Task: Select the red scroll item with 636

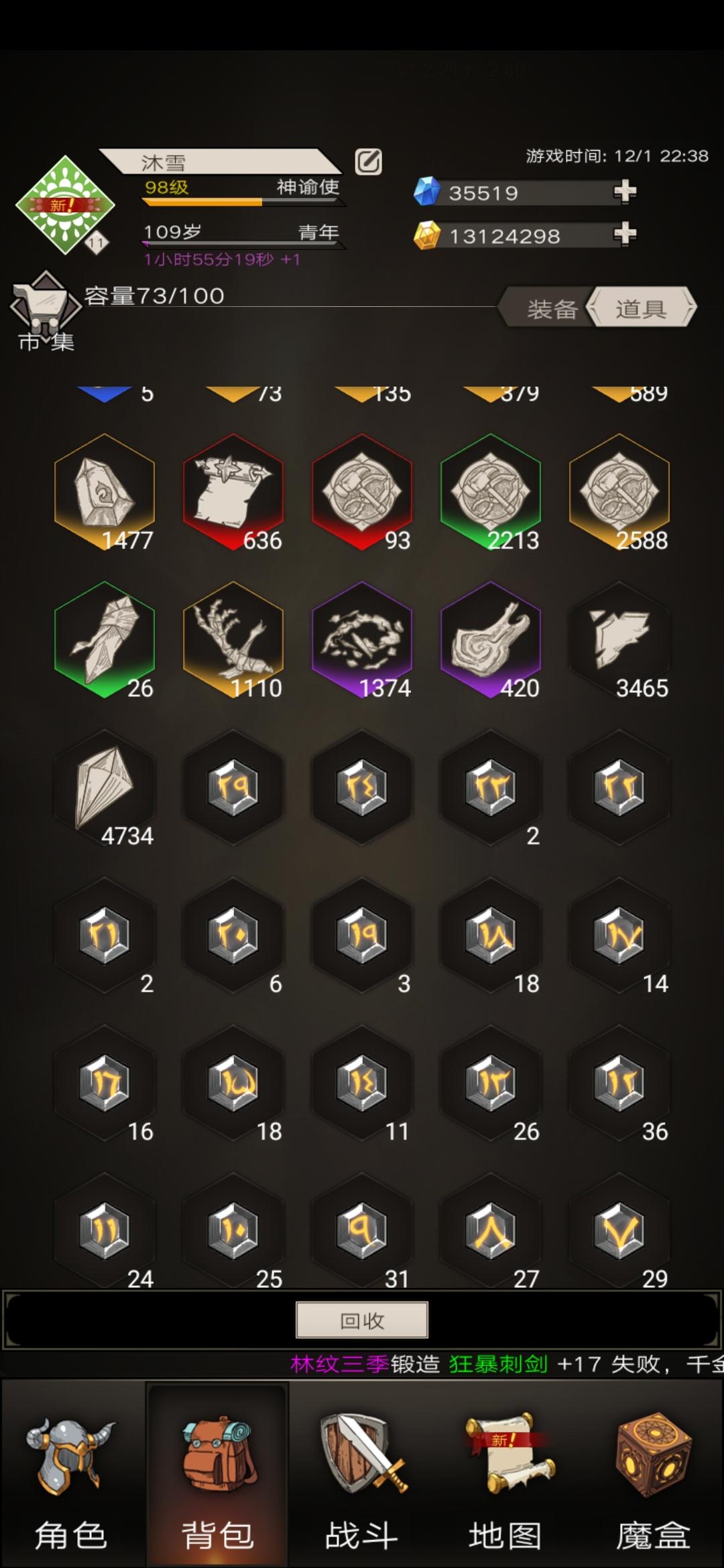Action: (x=233, y=493)
